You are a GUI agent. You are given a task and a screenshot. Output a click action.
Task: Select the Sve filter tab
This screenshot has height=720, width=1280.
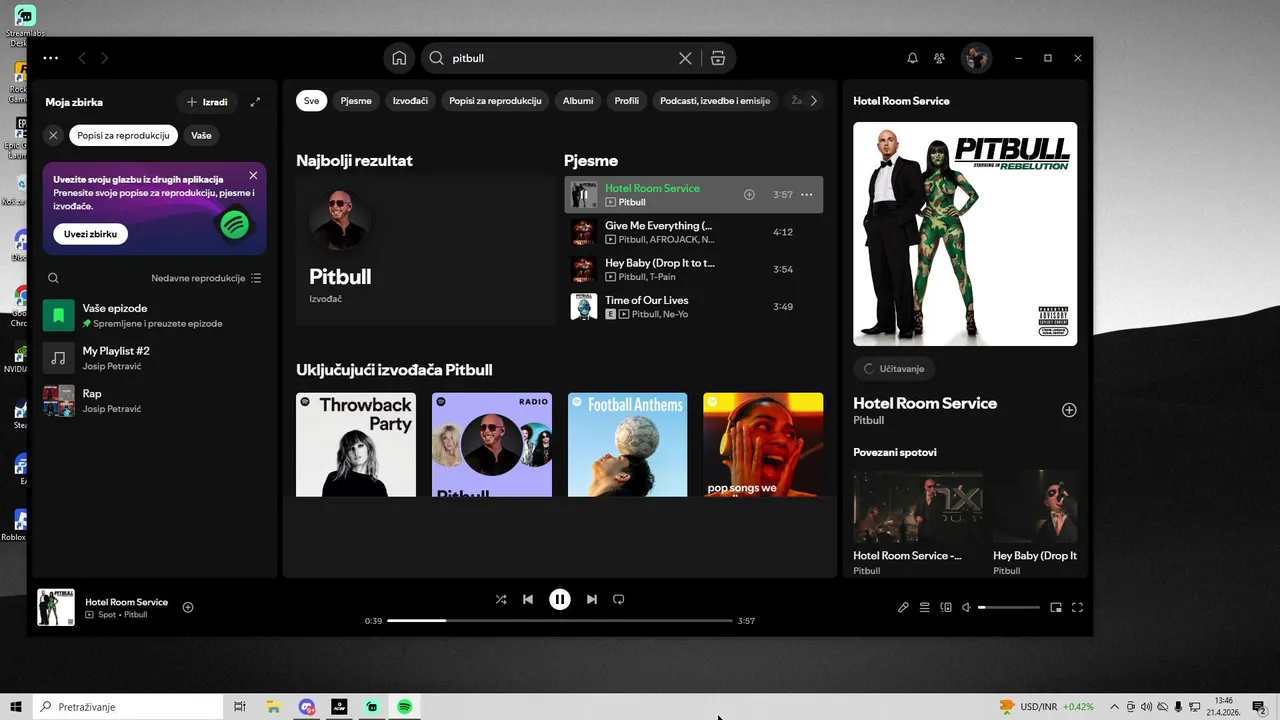coord(311,101)
